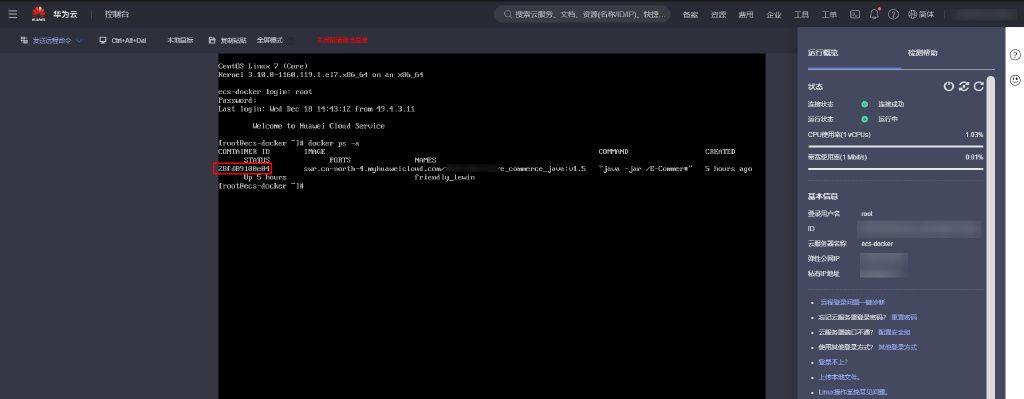Switch to the 运行概览 tab
Screen dimensions: 1024x399
[x=823, y=53]
